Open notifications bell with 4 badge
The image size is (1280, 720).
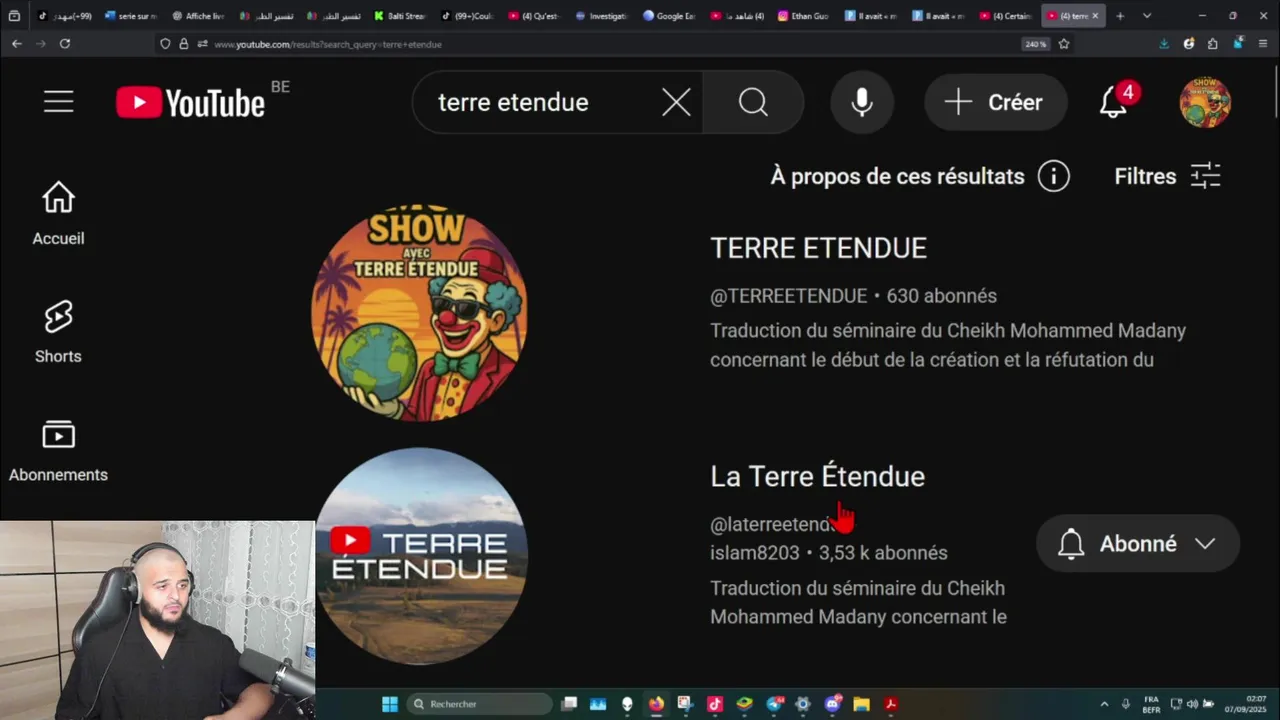(x=1114, y=102)
